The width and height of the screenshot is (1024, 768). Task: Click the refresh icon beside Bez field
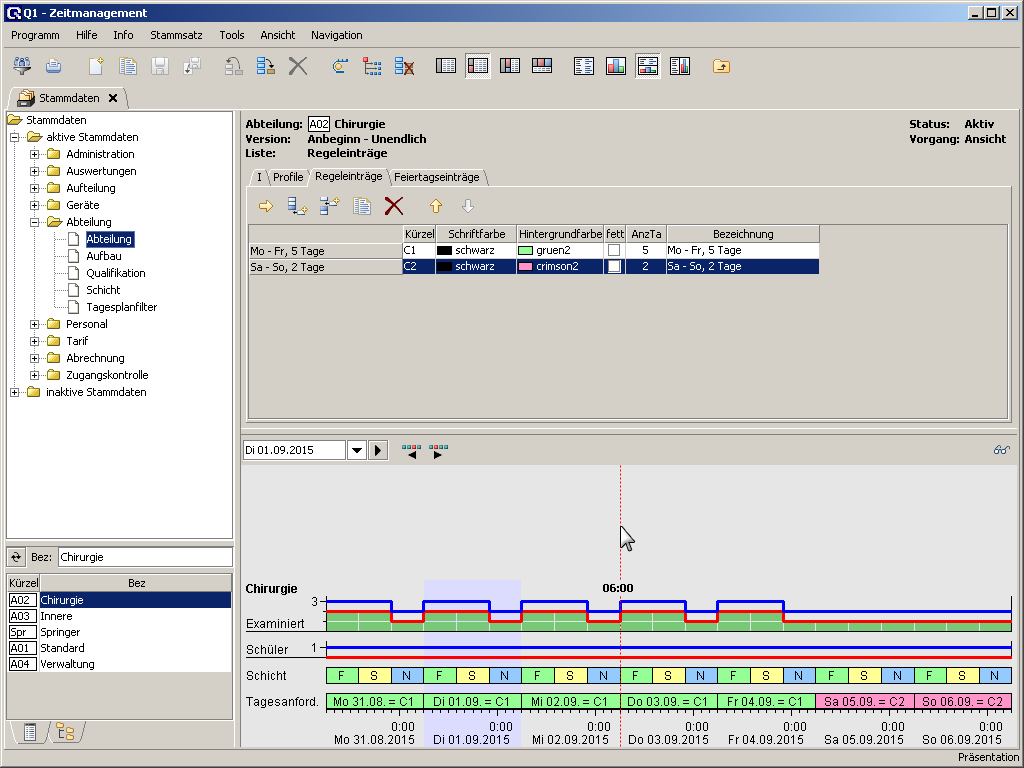click(x=16, y=557)
